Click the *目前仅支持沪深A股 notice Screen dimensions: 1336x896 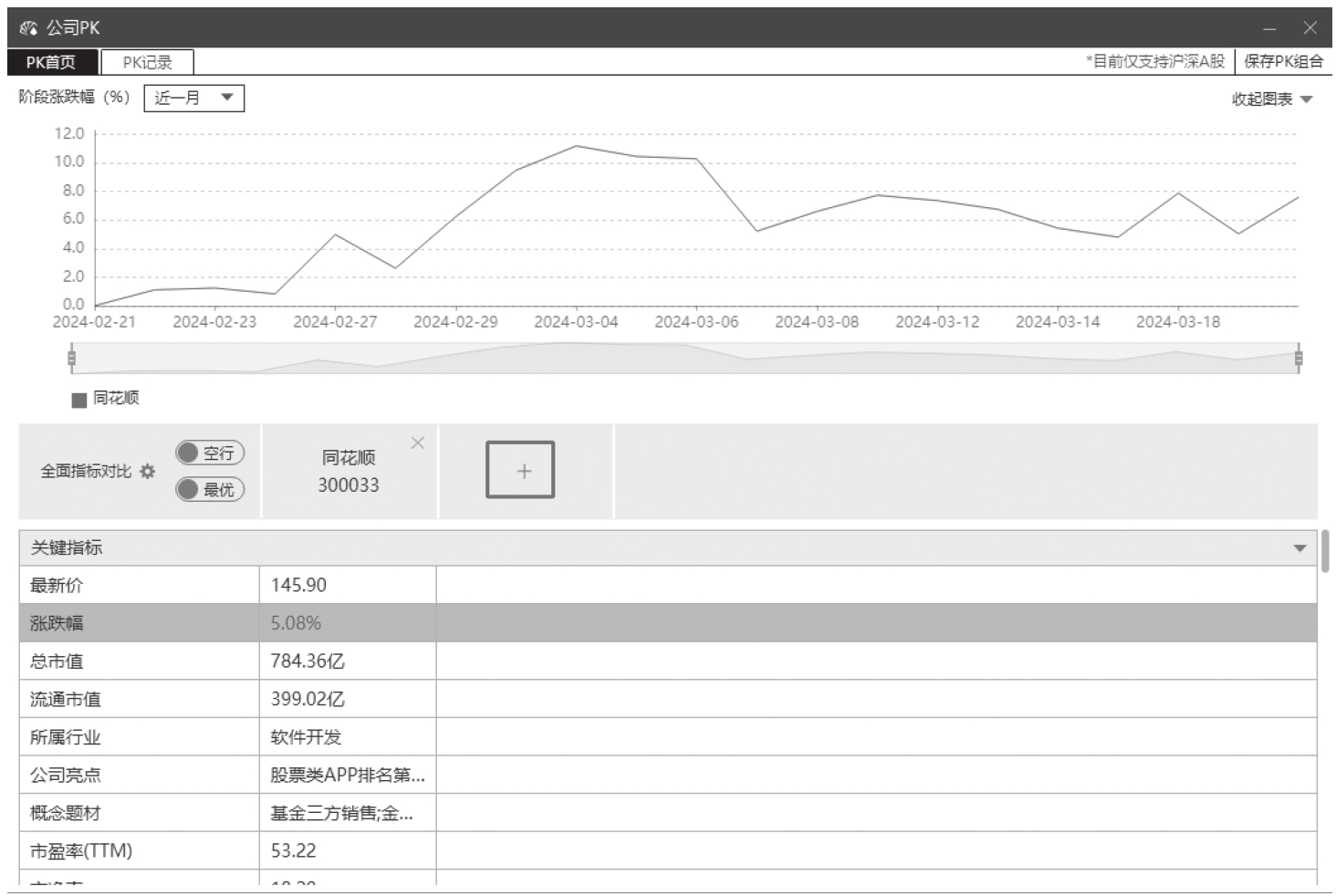pyautogui.click(x=1155, y=61)
